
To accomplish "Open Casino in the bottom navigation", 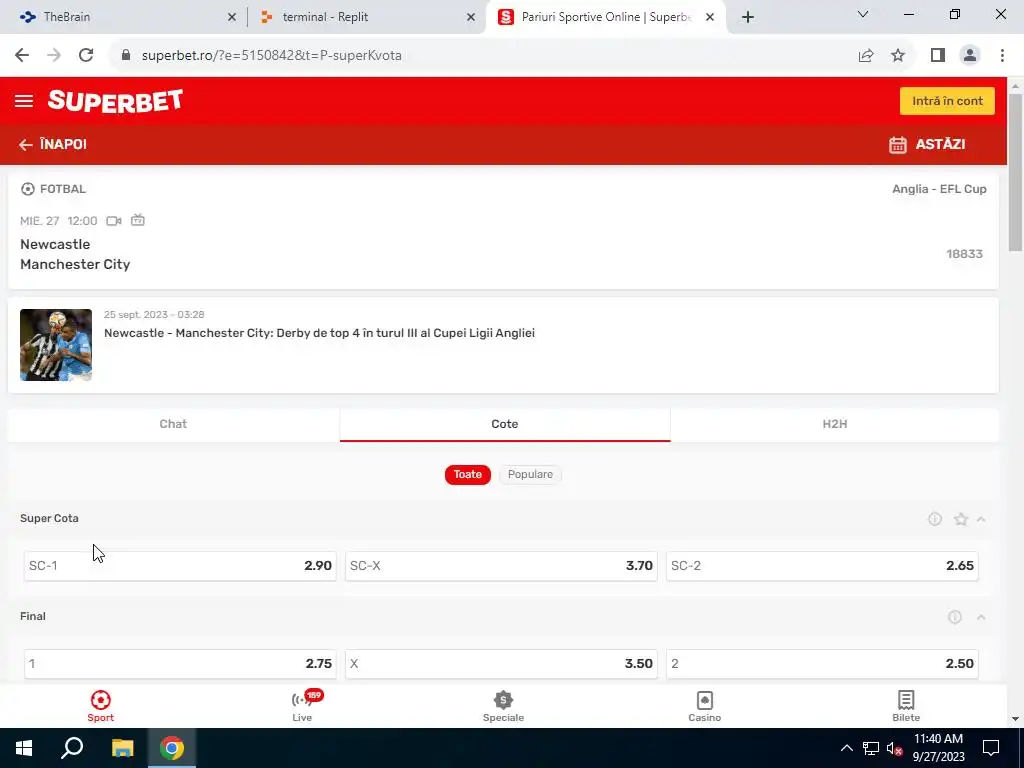I will pyautogui.click(x=705, y=706).
